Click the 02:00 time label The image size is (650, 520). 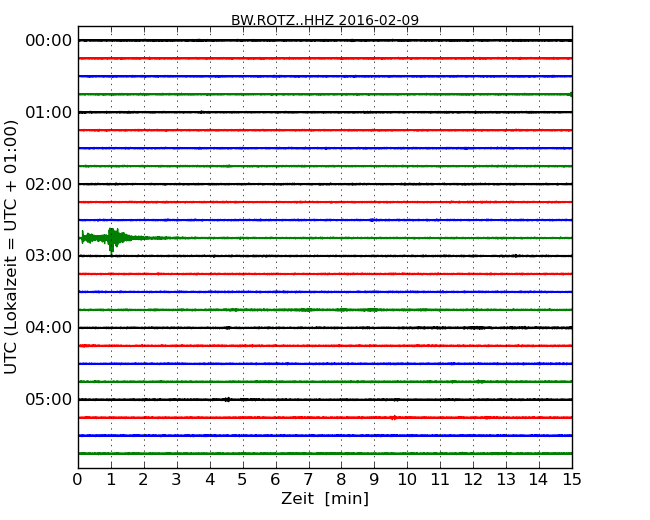(49, 184)
